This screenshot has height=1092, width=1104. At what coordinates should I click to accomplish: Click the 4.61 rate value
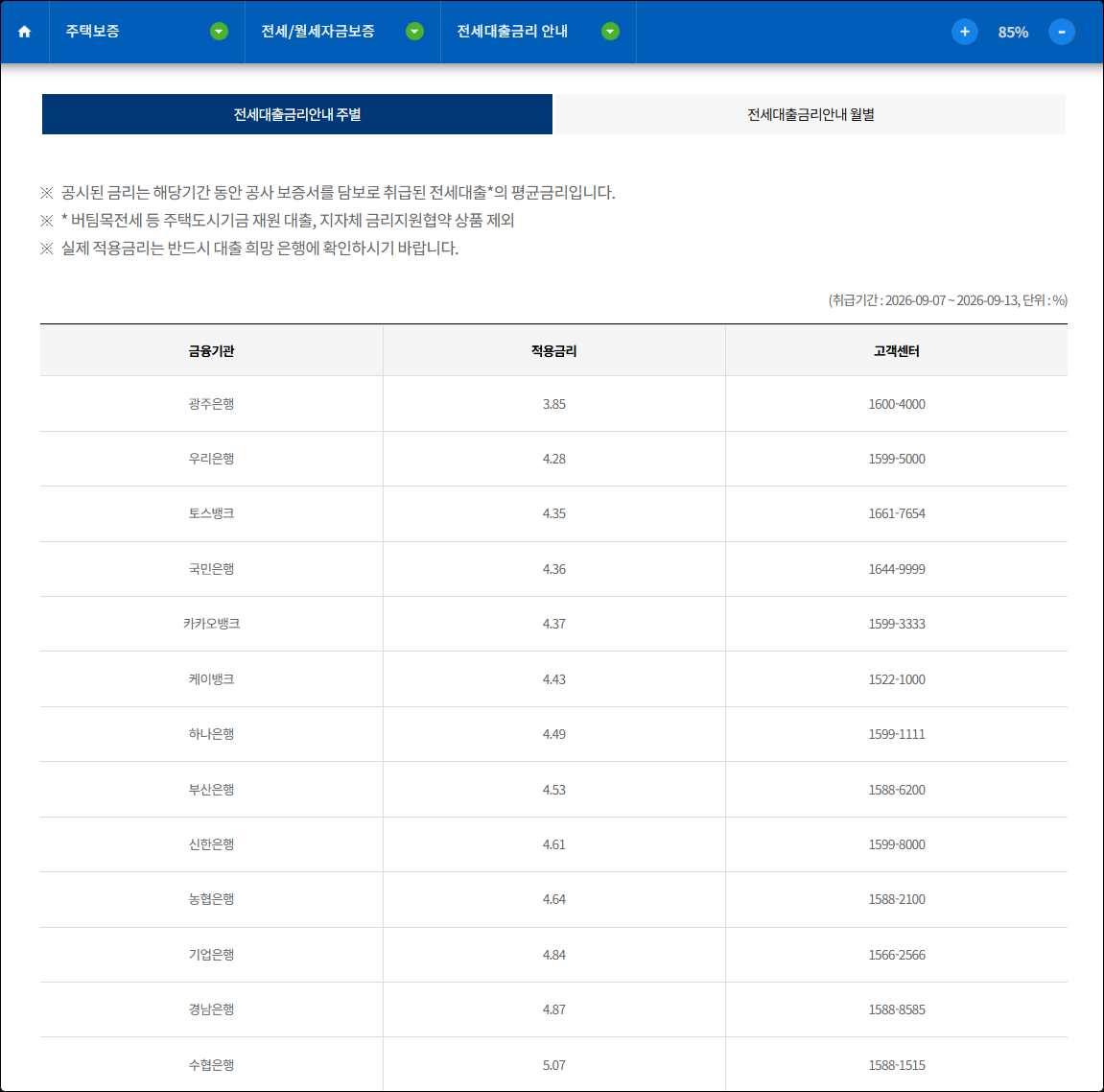click(554, 844)
